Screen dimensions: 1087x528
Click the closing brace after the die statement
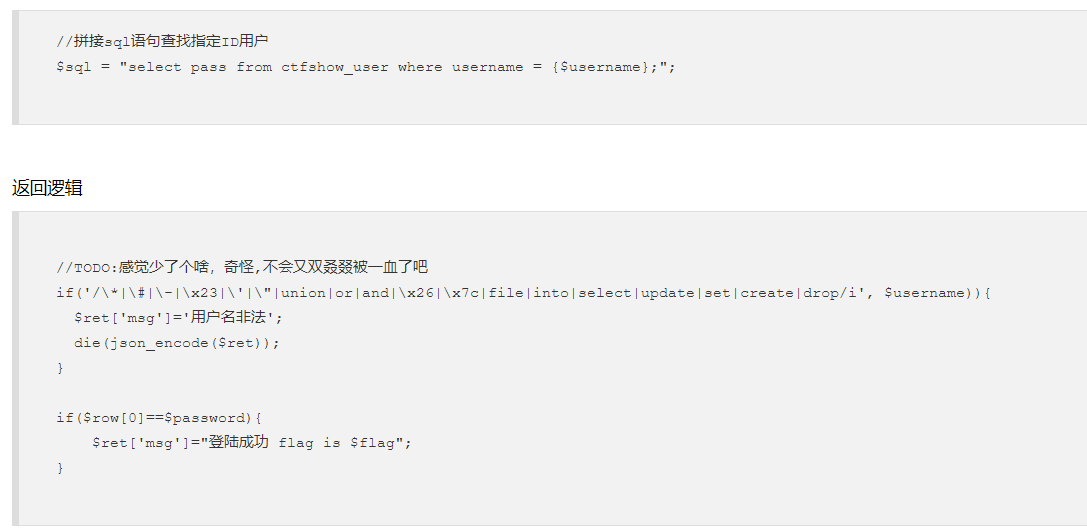[x=60, y=367]
